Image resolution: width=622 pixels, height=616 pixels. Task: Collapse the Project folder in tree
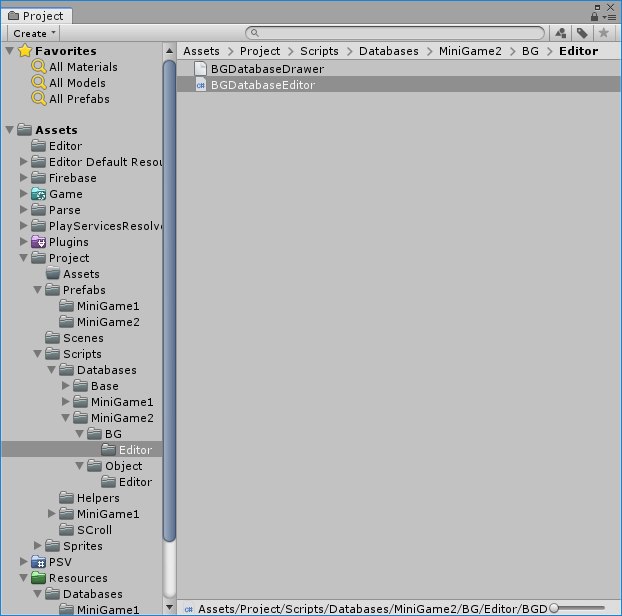24,257
